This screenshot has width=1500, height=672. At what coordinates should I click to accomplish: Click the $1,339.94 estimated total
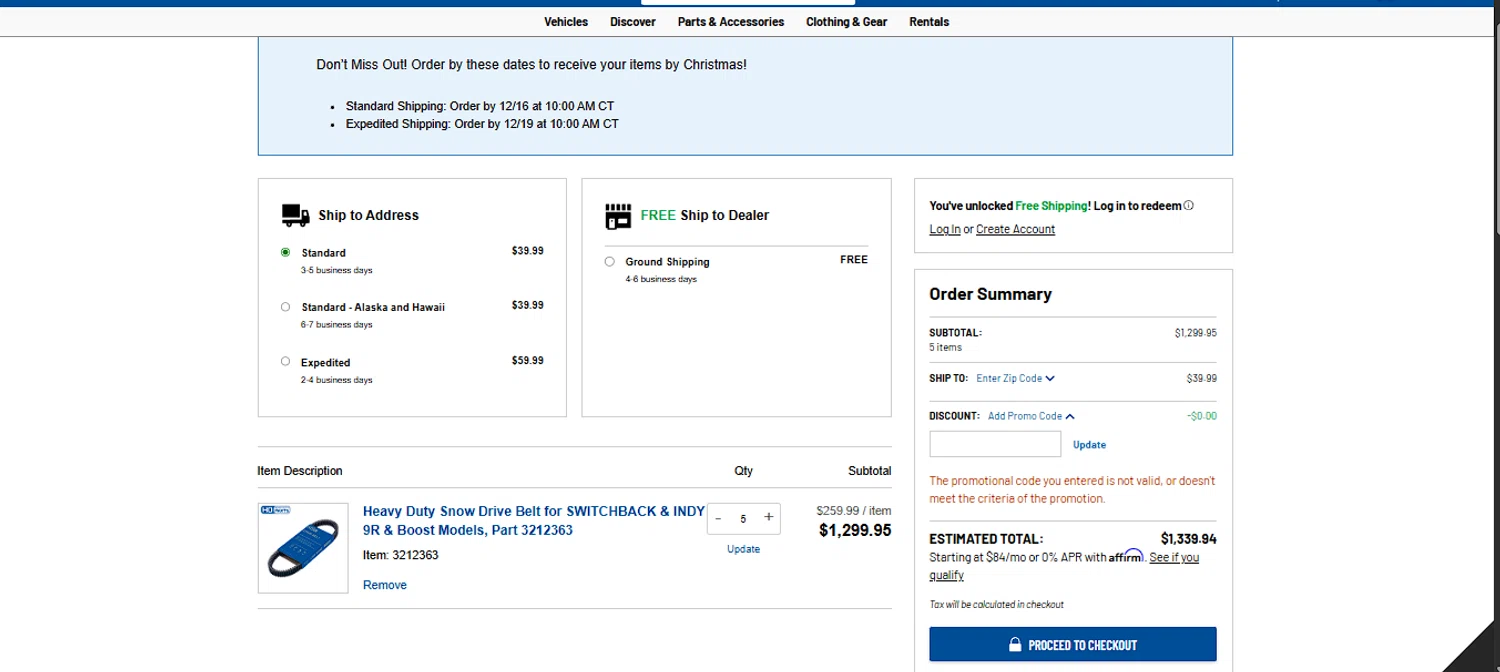pos(1189,539)
